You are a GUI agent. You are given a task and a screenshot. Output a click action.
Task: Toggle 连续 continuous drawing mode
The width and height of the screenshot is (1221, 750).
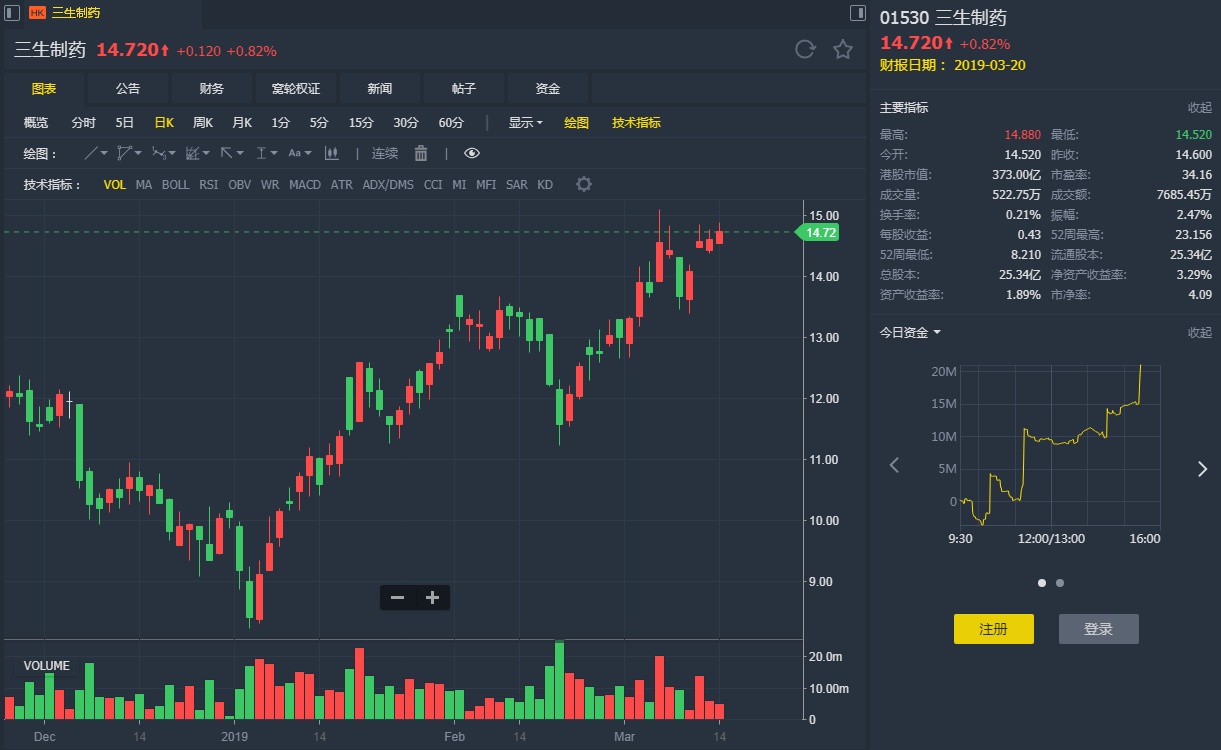click(385, 153)
